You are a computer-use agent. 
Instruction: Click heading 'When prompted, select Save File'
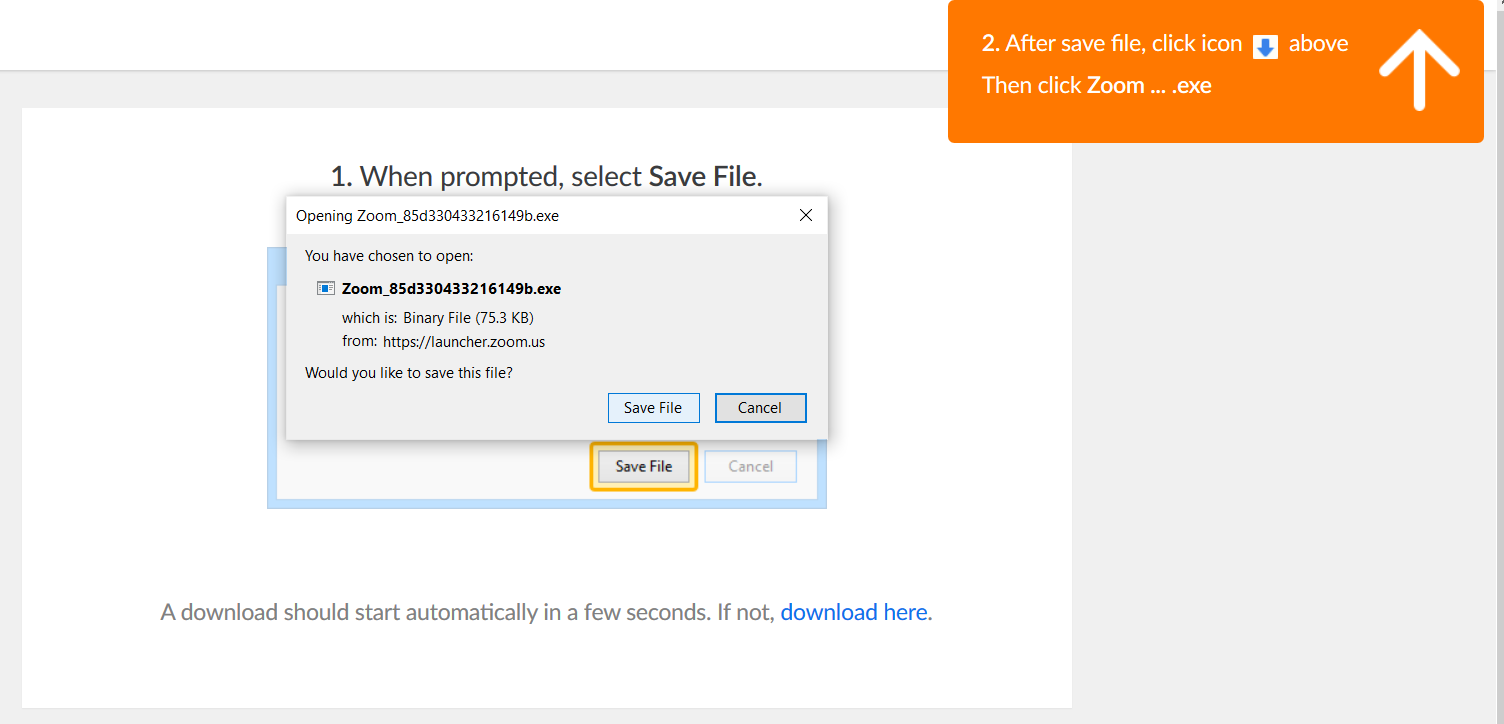click(x=547, y=176)
